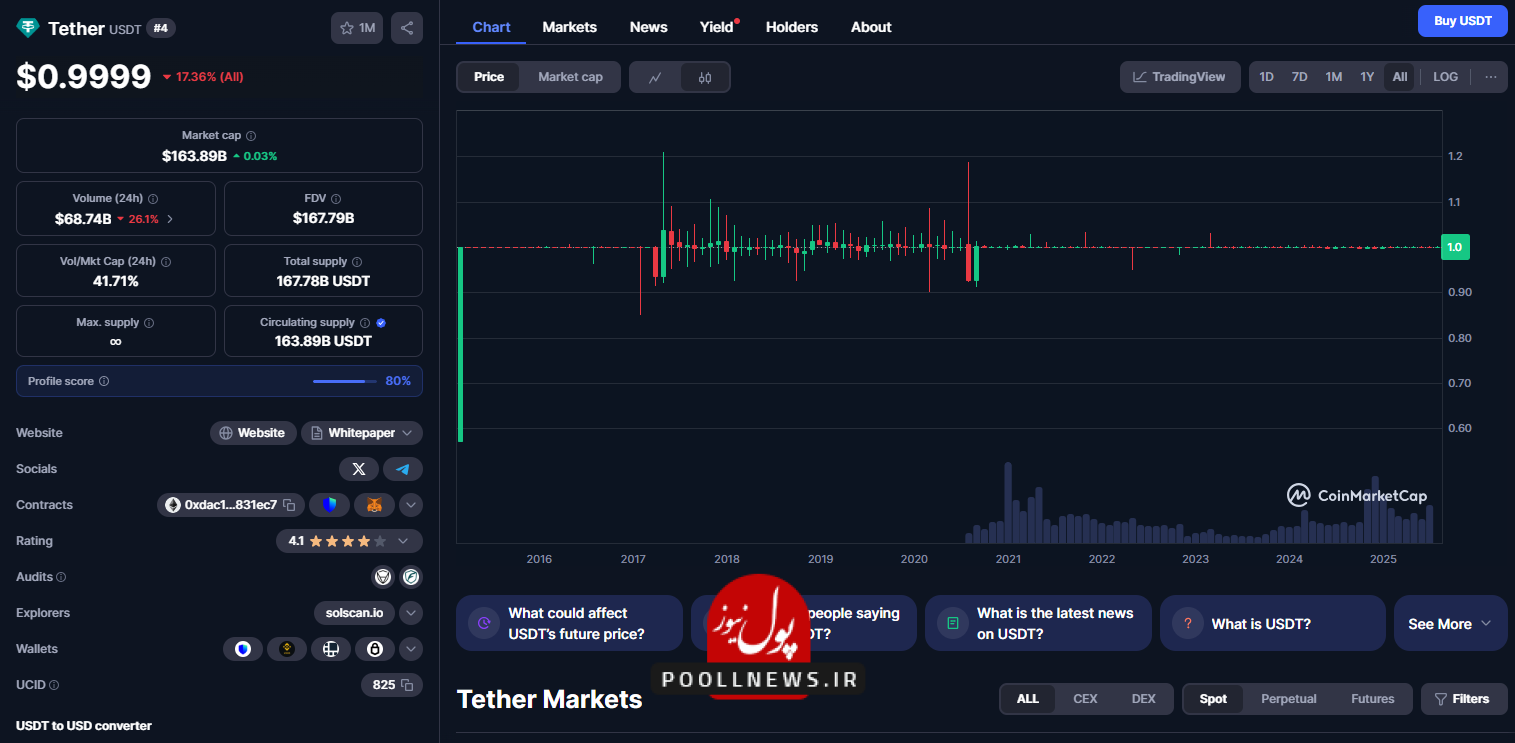Image resolution: width=1515 pixels, height=743 pixels.
Task: Add to MetaMask via fox icon
Action: (374, 505)
